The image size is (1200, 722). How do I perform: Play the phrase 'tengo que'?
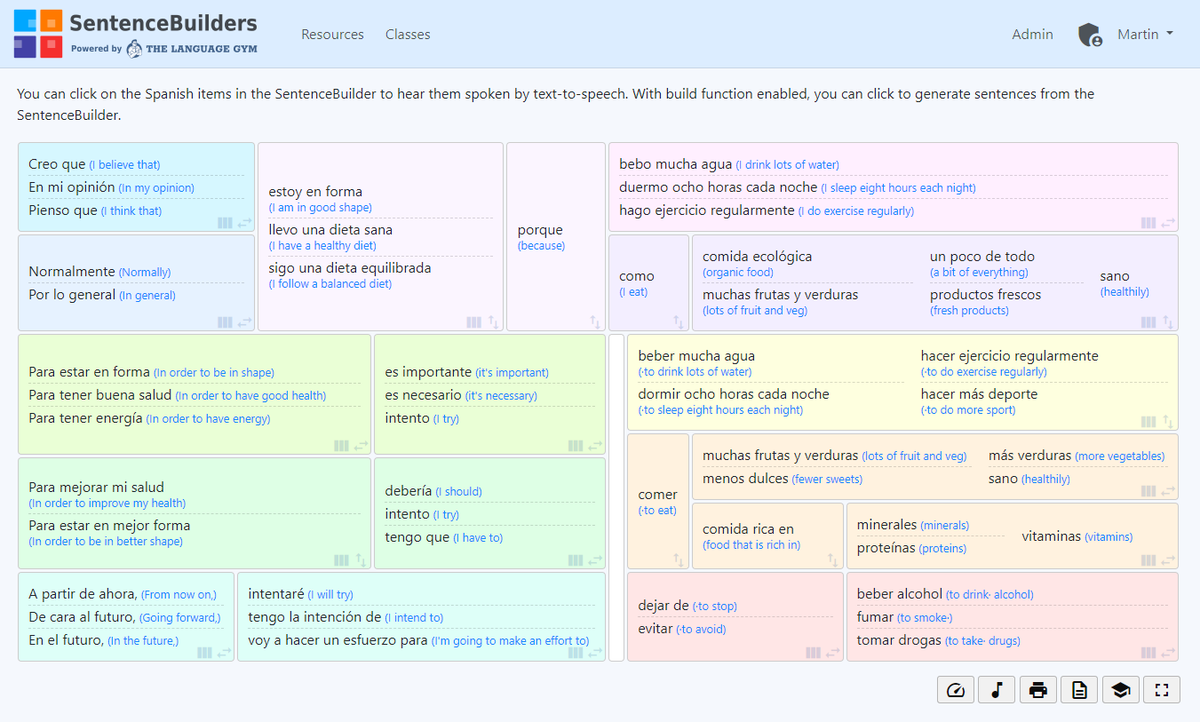(x=417, y=537)
